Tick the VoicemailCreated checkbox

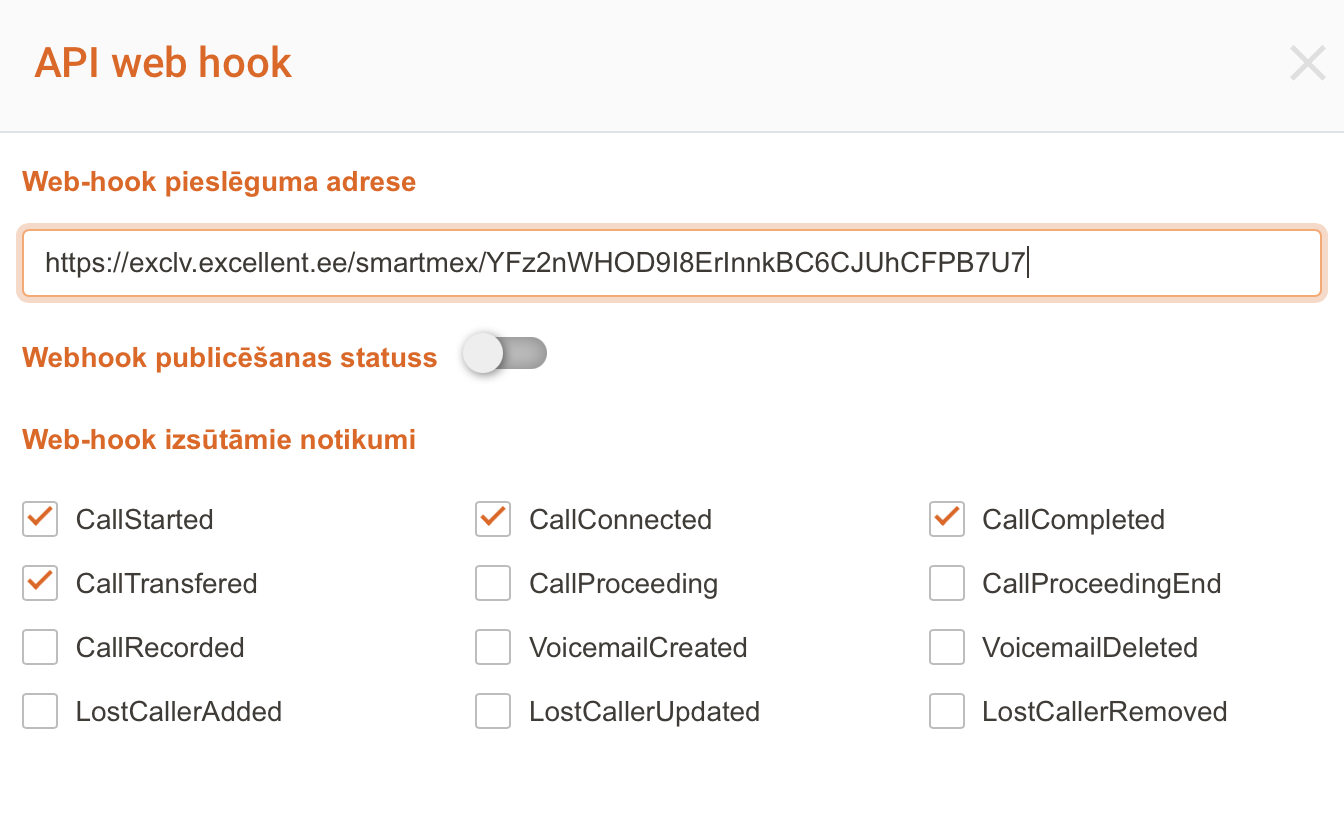tap(493, 648)
